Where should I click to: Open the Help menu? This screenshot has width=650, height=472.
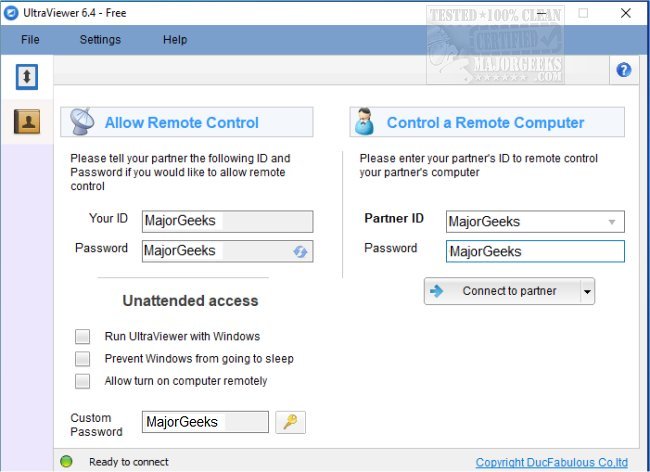pos(175,40)
